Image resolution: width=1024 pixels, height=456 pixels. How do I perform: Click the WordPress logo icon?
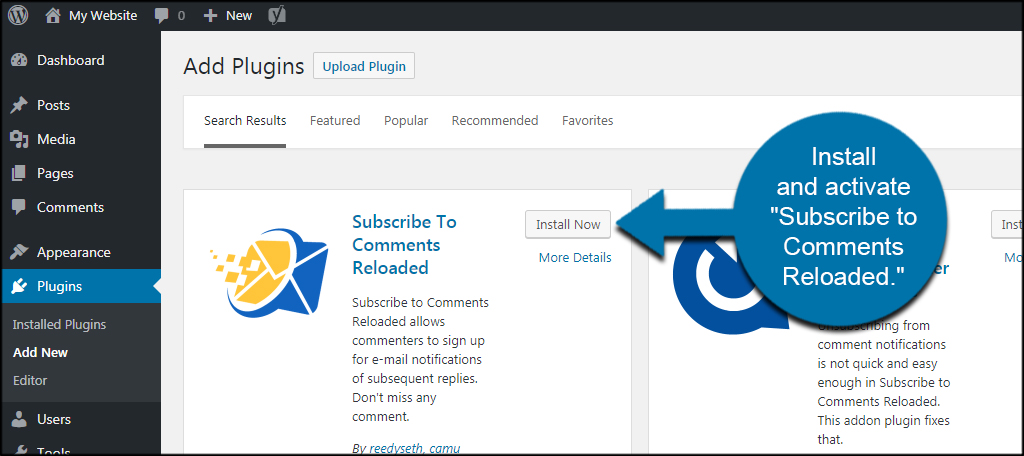pyautogui.click(x=18, y=16)
